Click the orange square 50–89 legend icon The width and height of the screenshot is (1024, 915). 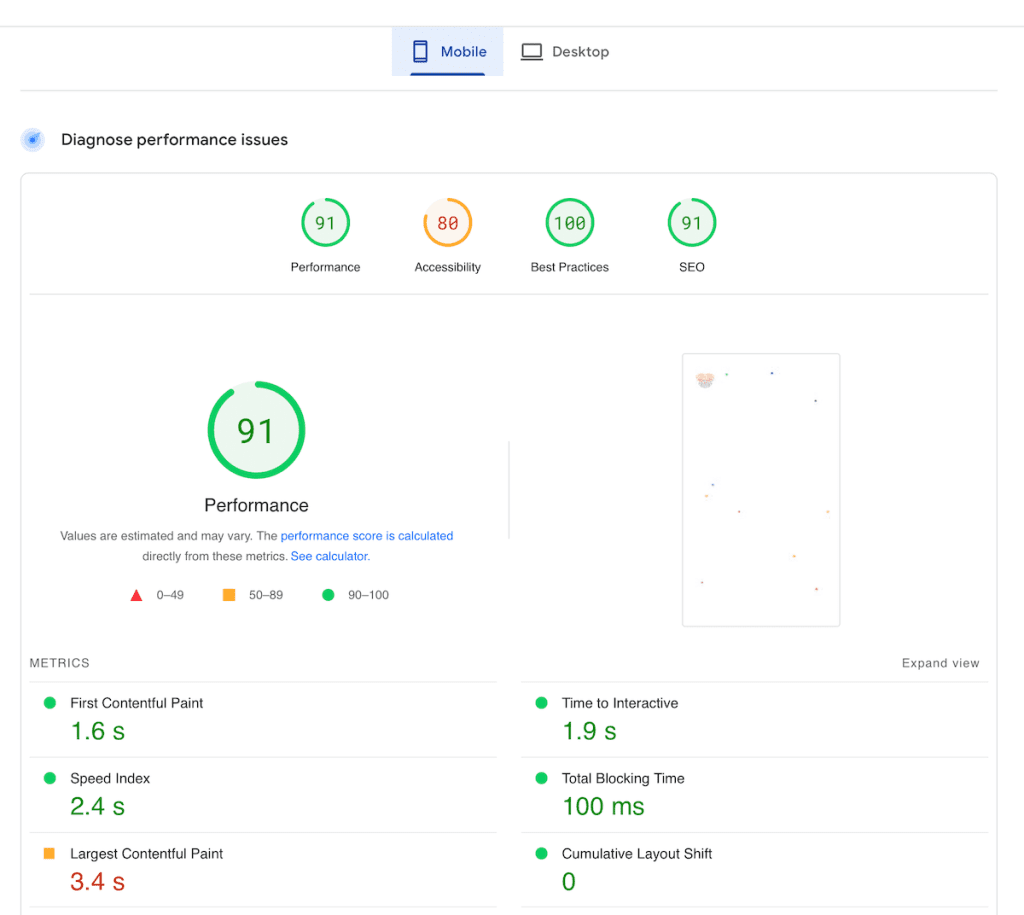229,595
